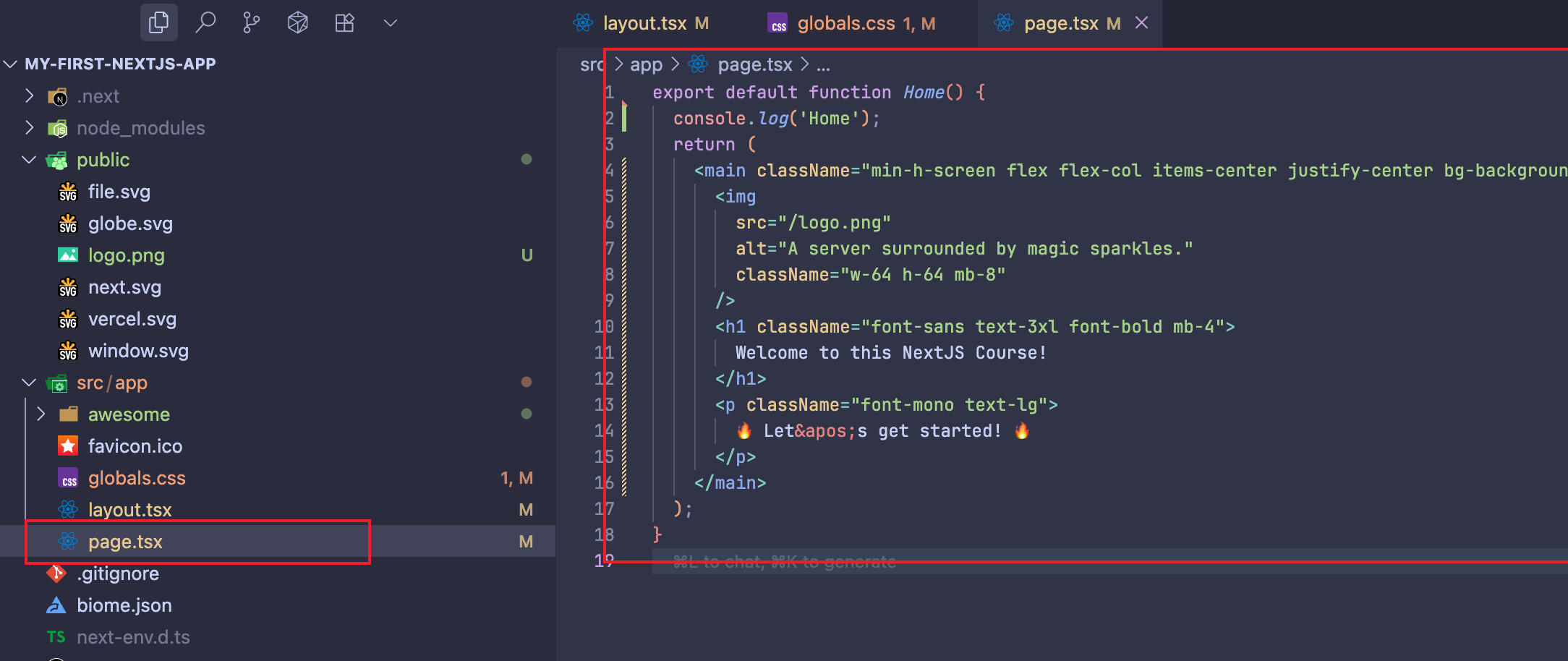1568x661 pixels.
Task: Click the closing </main> tag
Action: pos(730,483)
